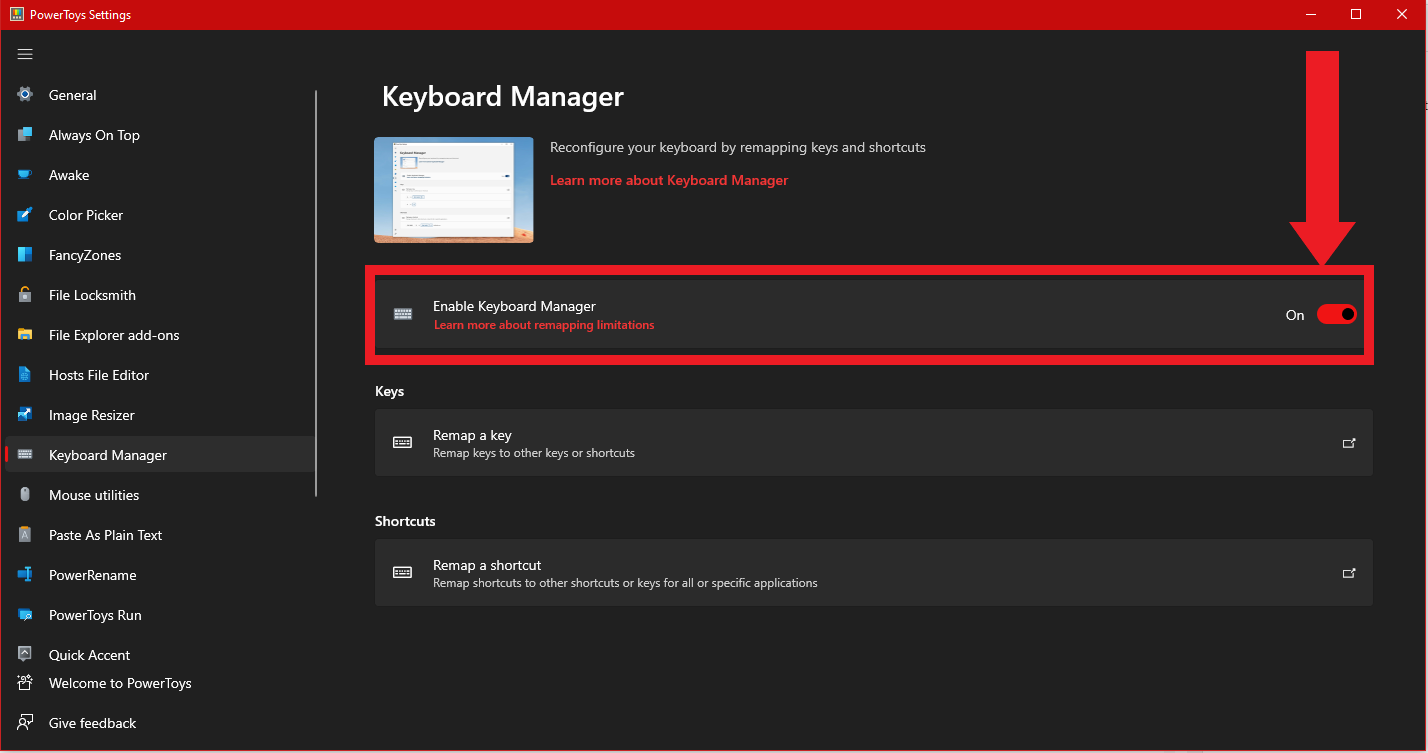
Task: Click the Awake coffee cup icon
Action: [x=25, y=175]
